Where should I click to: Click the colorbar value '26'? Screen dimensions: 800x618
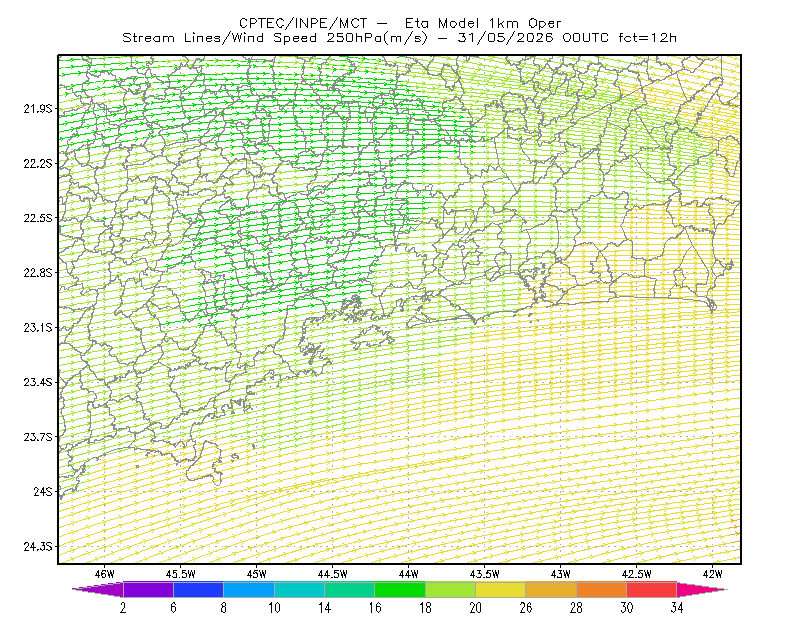526,608
